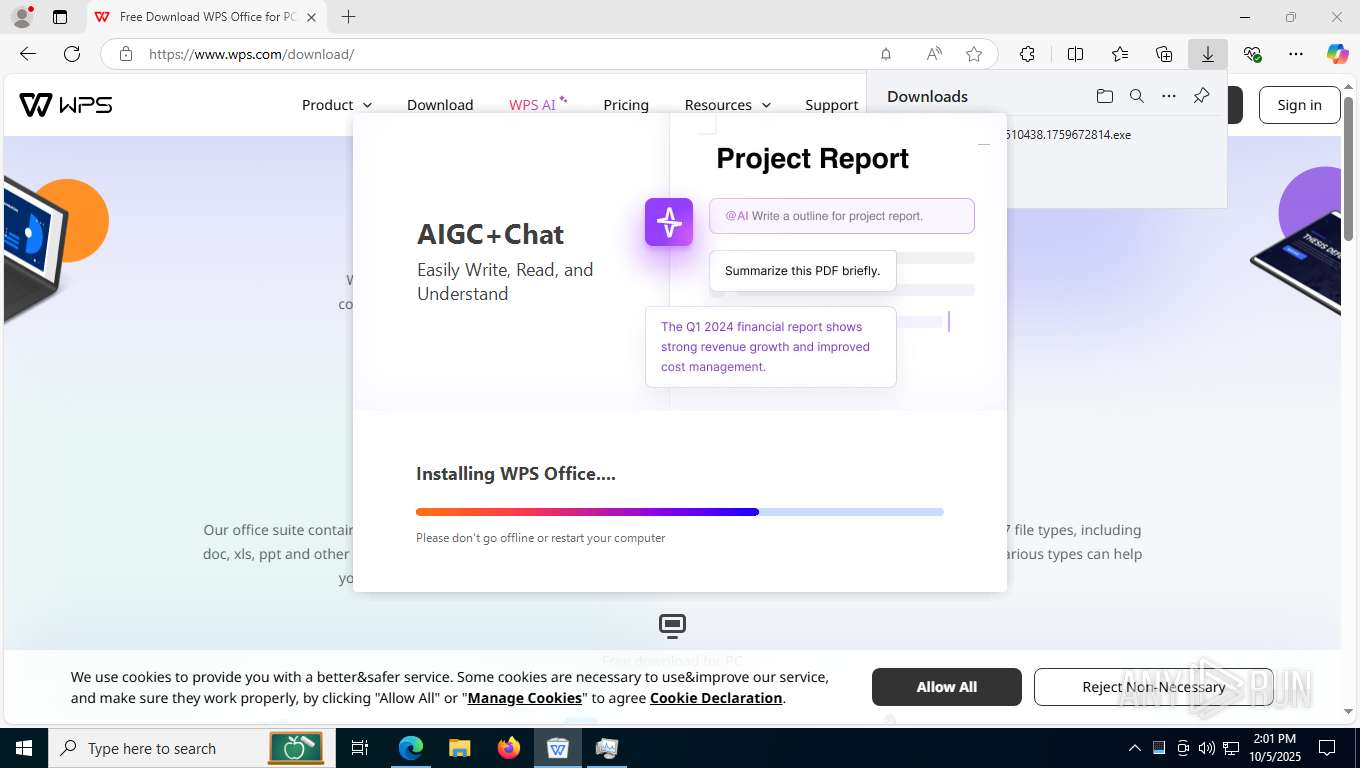Activate the Read Aloud icon
The width and height of the screenshot is (1360, 768).
pos(934,54)
